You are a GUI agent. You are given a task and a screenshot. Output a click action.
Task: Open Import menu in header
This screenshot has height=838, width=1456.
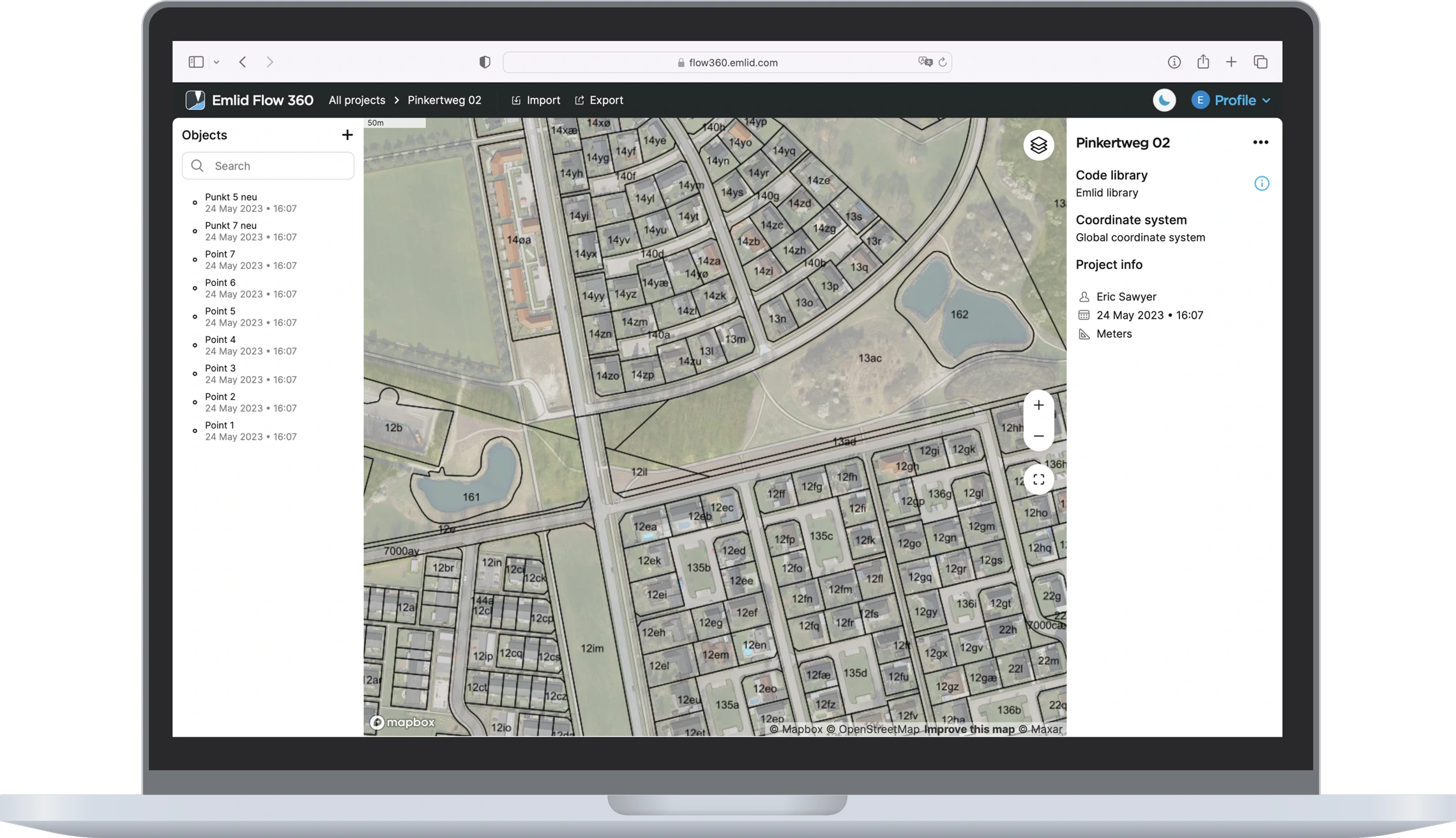(536, 100)
